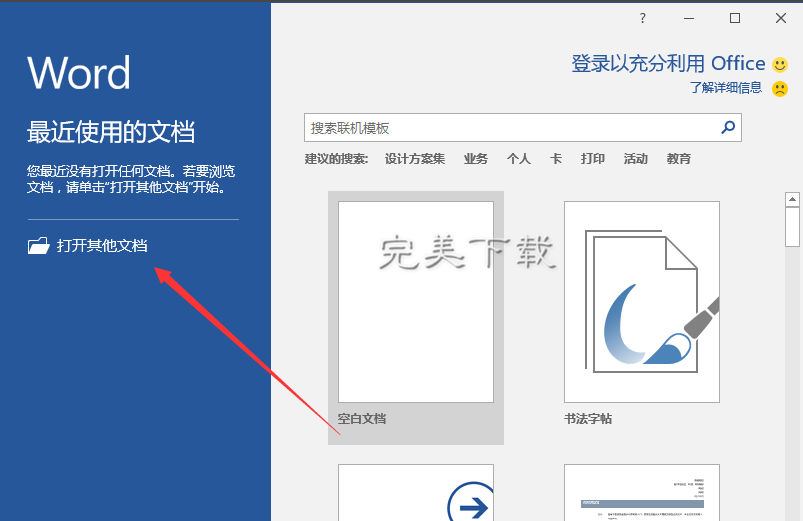Open the letter template with blue banner
Image resolution: width=803 pixels, height=521 pixels.
(642, 493)
